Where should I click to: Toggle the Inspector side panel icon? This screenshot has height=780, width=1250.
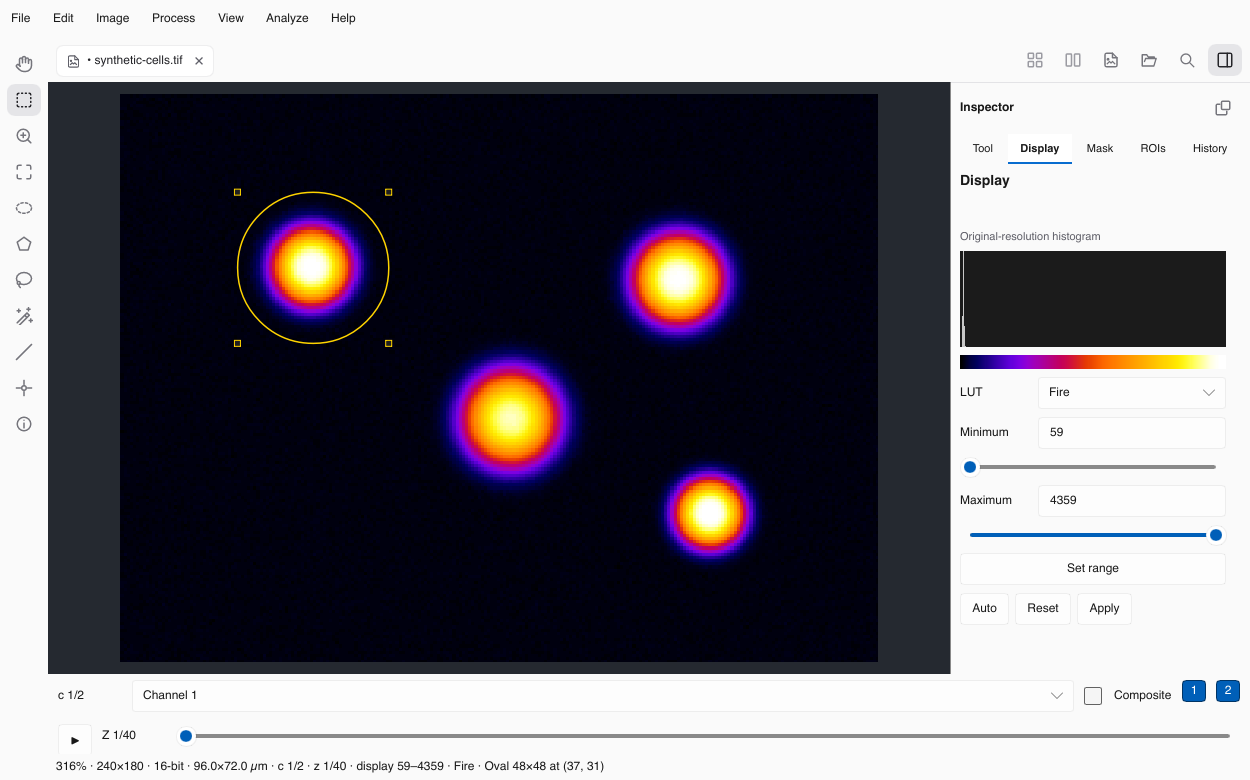click(1225, 60)
